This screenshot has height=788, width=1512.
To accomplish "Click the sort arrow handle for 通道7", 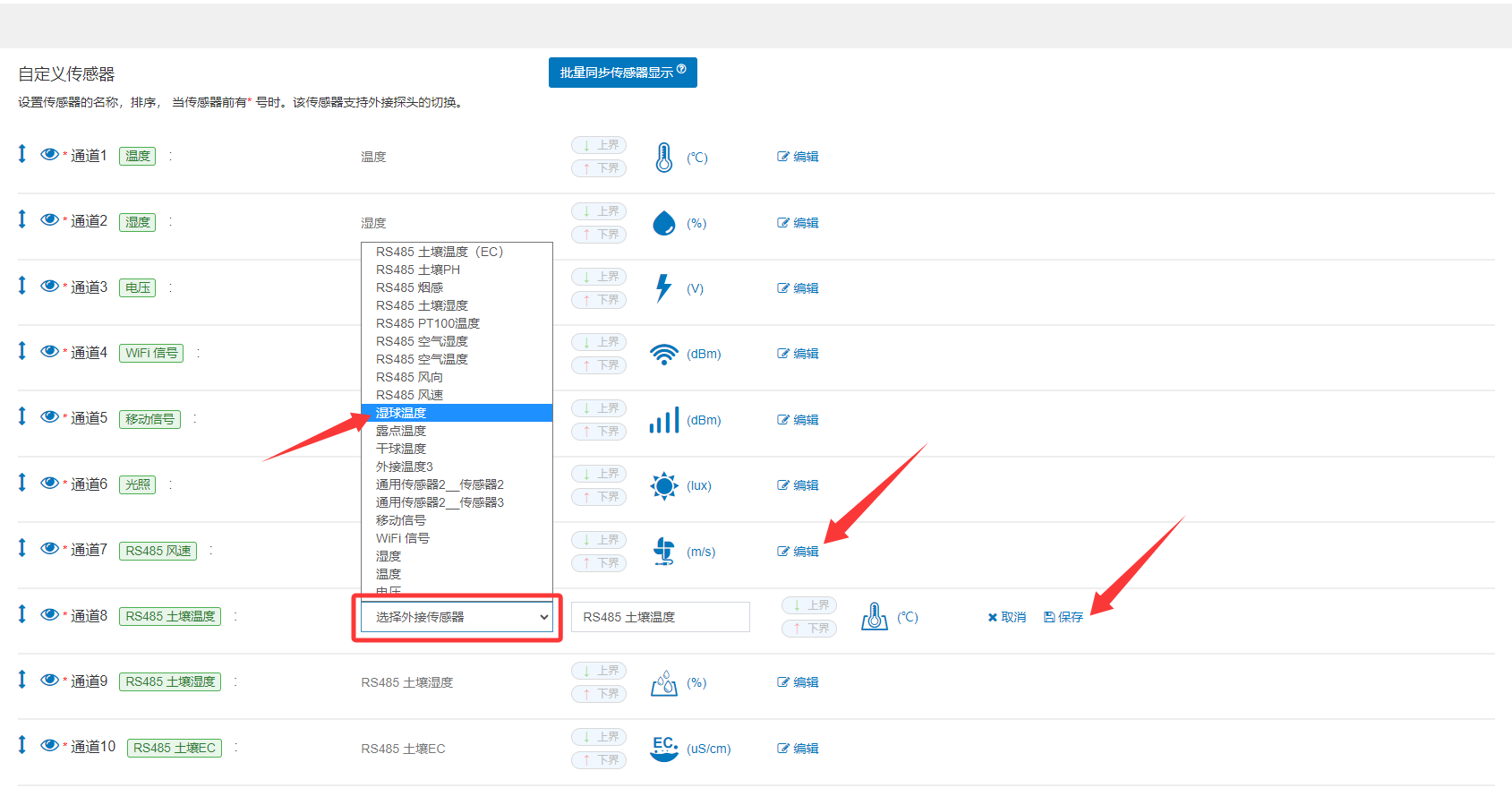I will coord(22,548).
